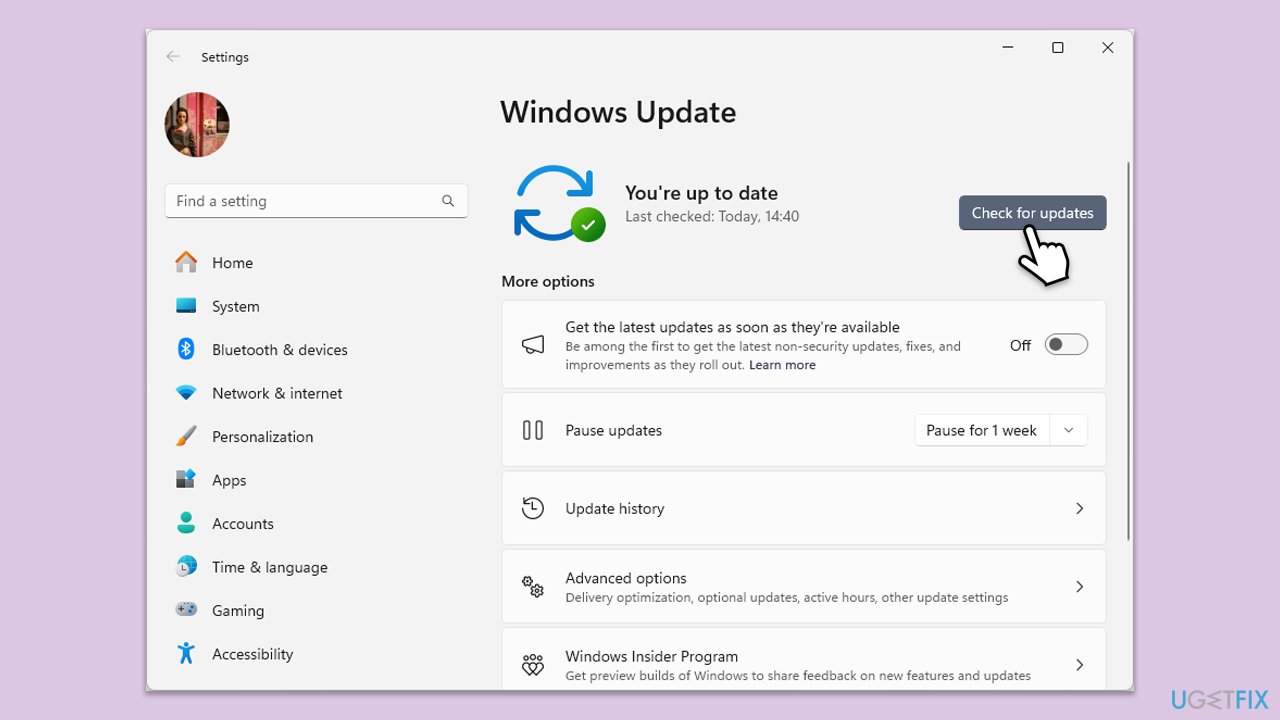The width and height of the screenshot is (1280, 720).
Task: Open the Learn more link
Action: click(782, 364)
